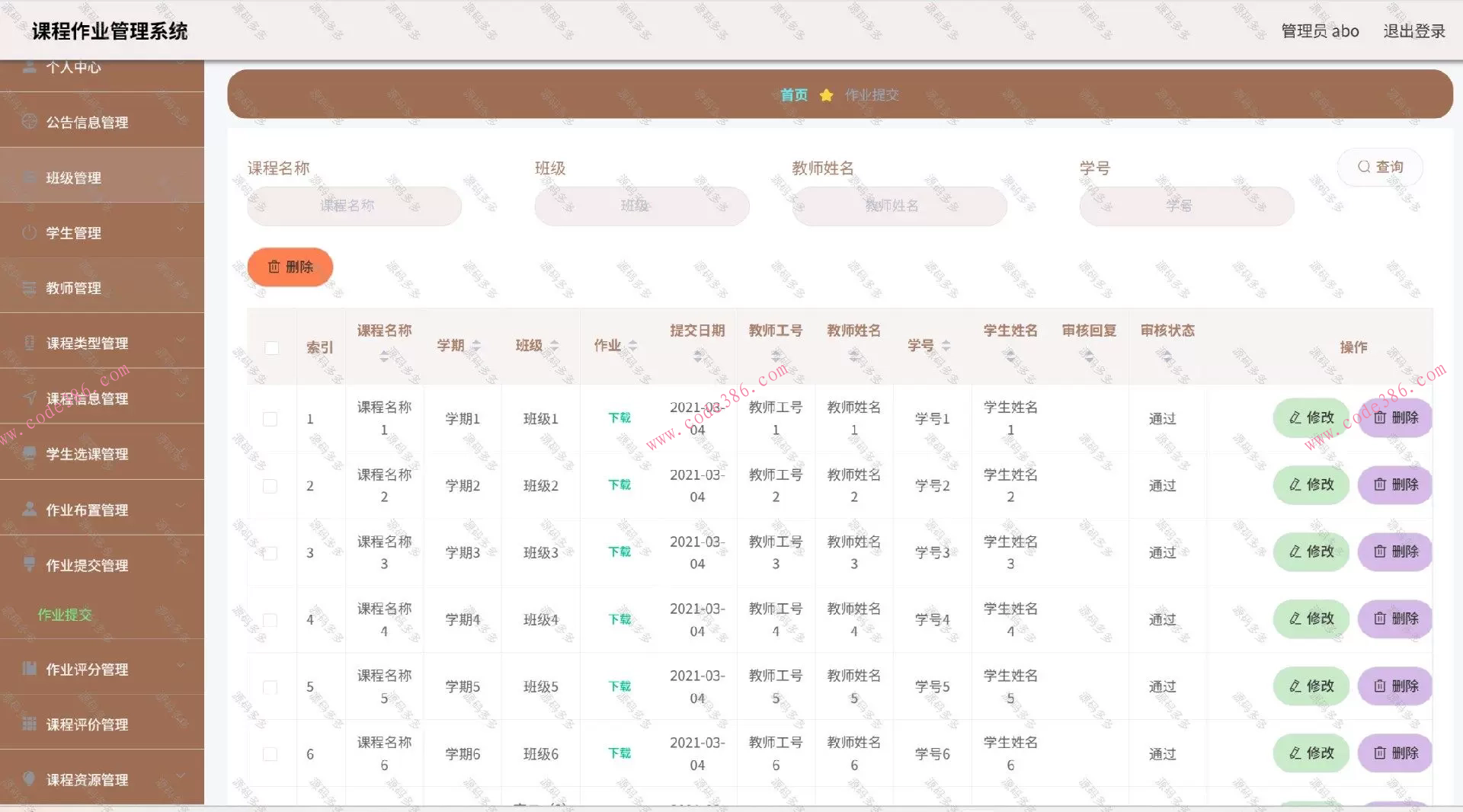Expand 学生管理 submenu chevron
1463x812 pixels.
click(181, 229)
